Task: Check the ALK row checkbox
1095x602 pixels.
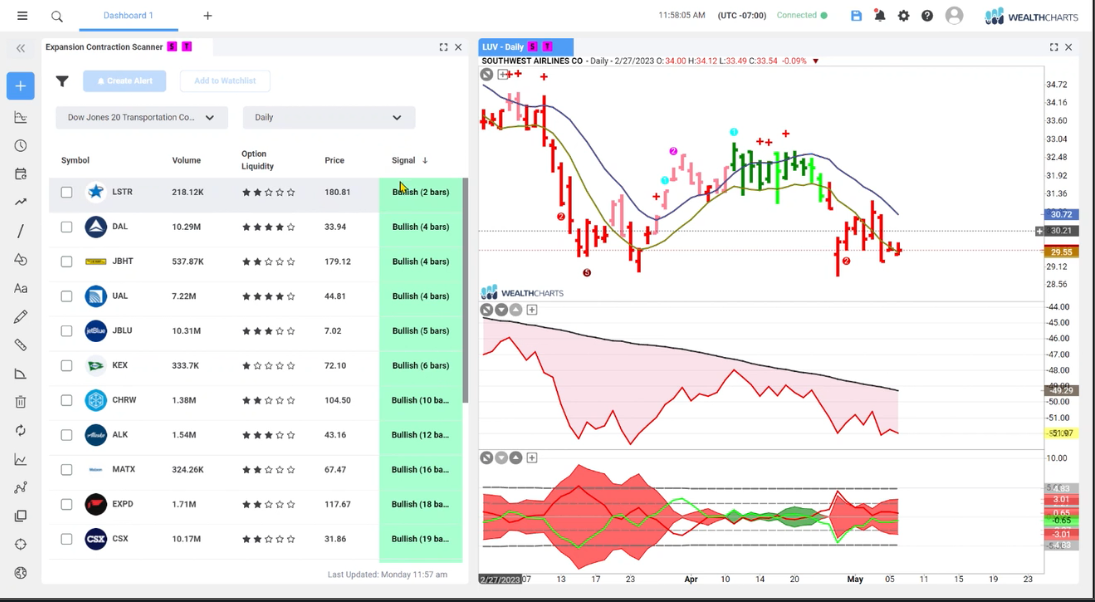Action: coord(66,435)
